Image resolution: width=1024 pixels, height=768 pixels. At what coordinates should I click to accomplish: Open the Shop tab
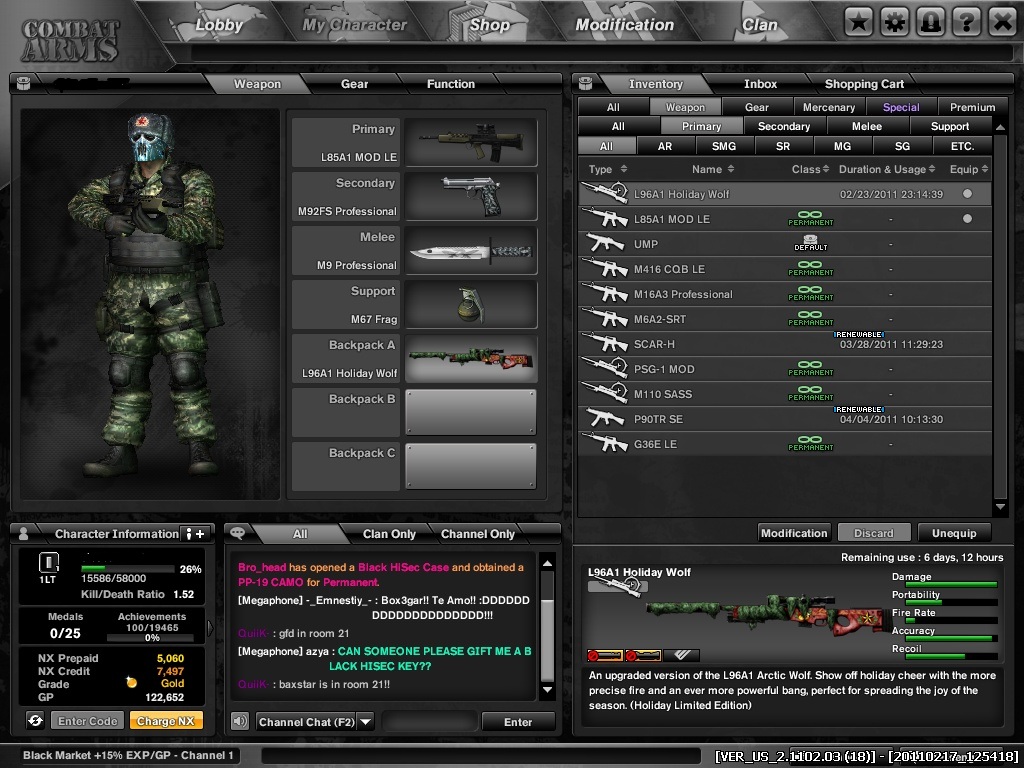(x=490, y=25)
